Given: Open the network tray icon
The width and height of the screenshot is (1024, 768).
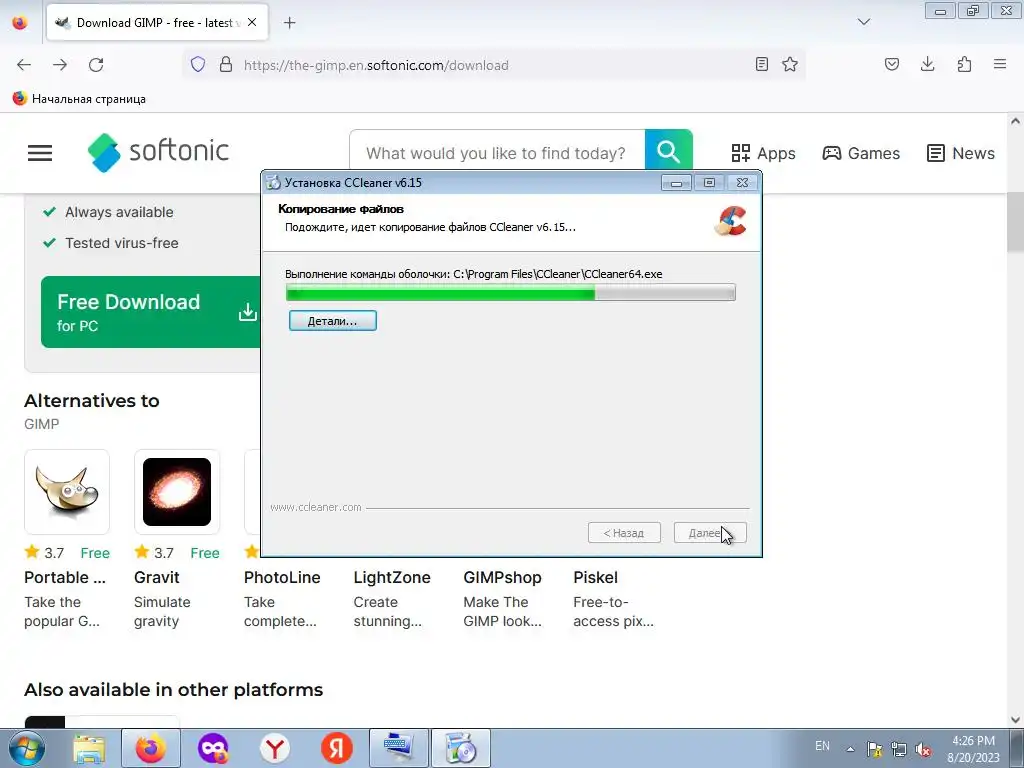Looking at the screenshot, I should [x=899, y=749].
